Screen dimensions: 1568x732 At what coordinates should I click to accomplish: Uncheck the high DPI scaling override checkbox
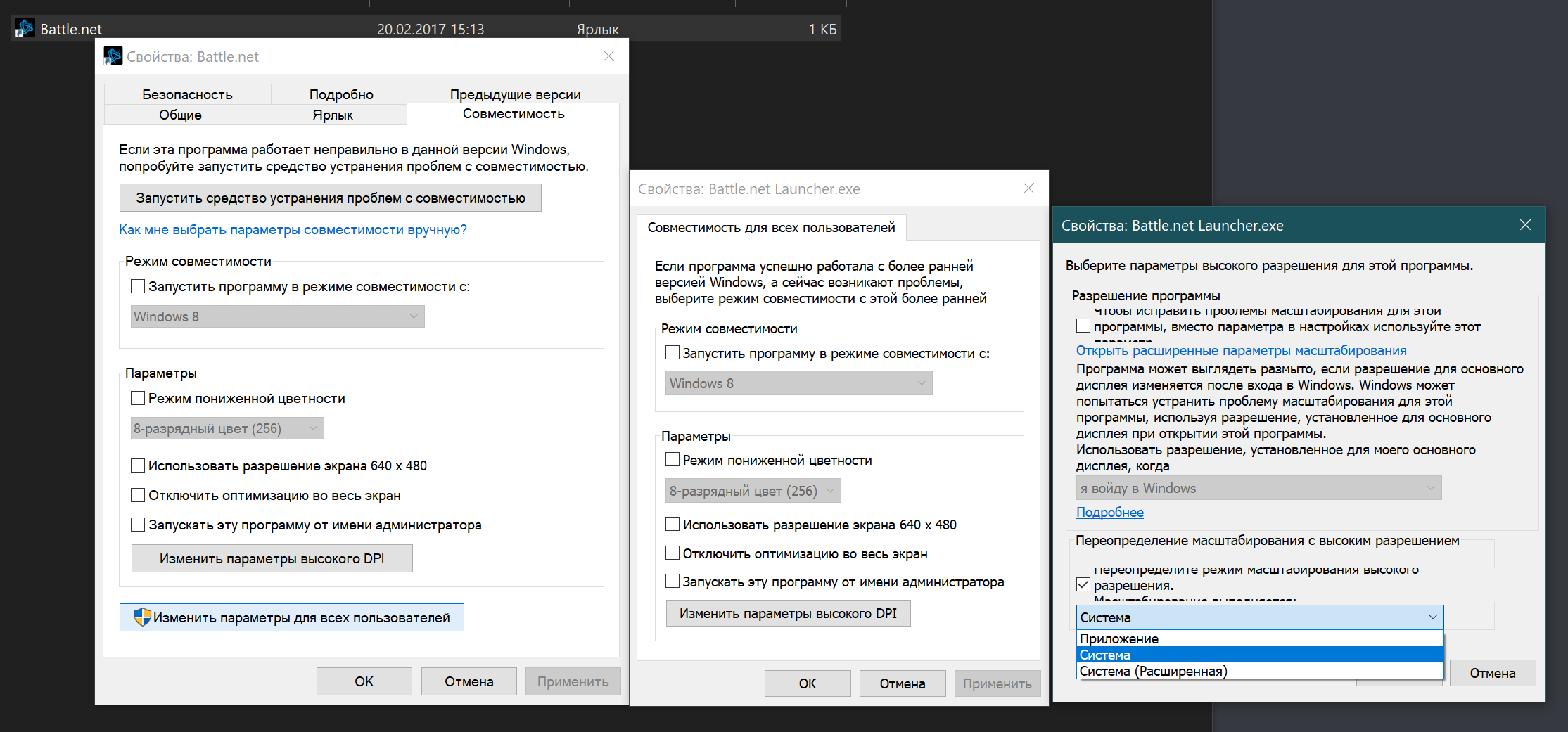pyautogui.click(x=1083, y=584)
